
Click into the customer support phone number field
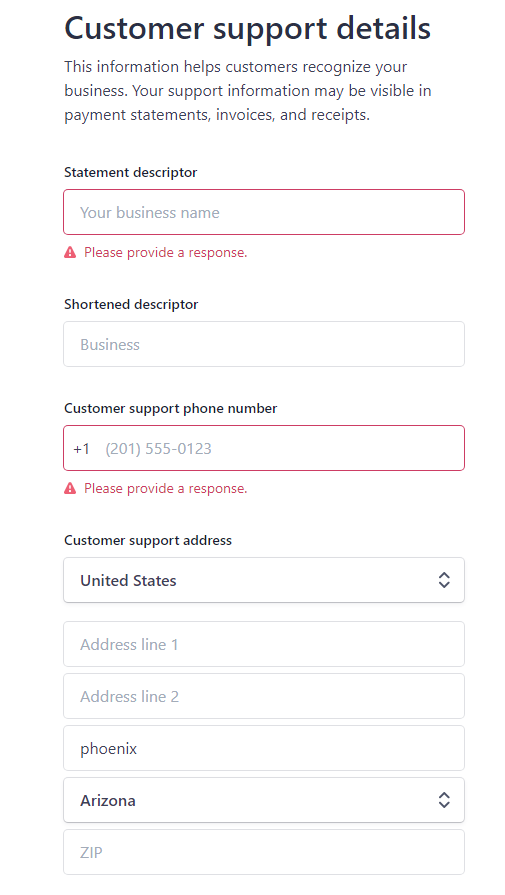click(x=264, y=448)
